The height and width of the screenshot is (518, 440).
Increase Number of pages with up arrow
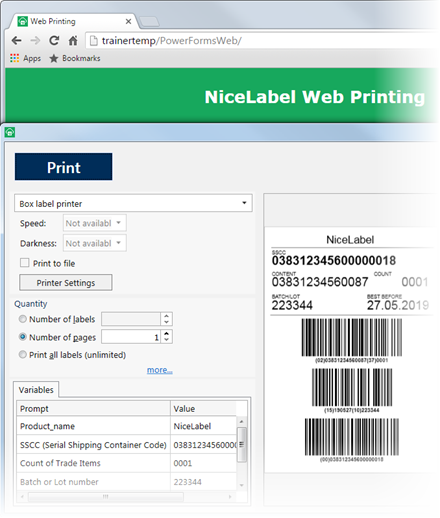coord(166,333)
